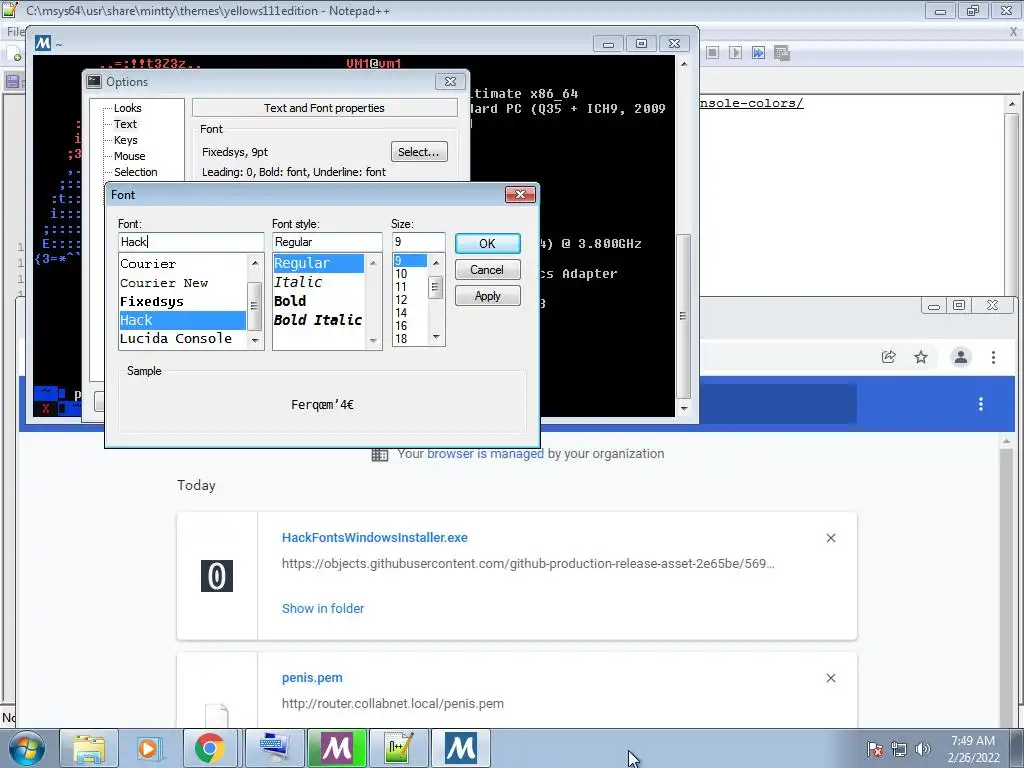Open File menu in Notepad++
The image size is (1024, 768).
point(14,31)
